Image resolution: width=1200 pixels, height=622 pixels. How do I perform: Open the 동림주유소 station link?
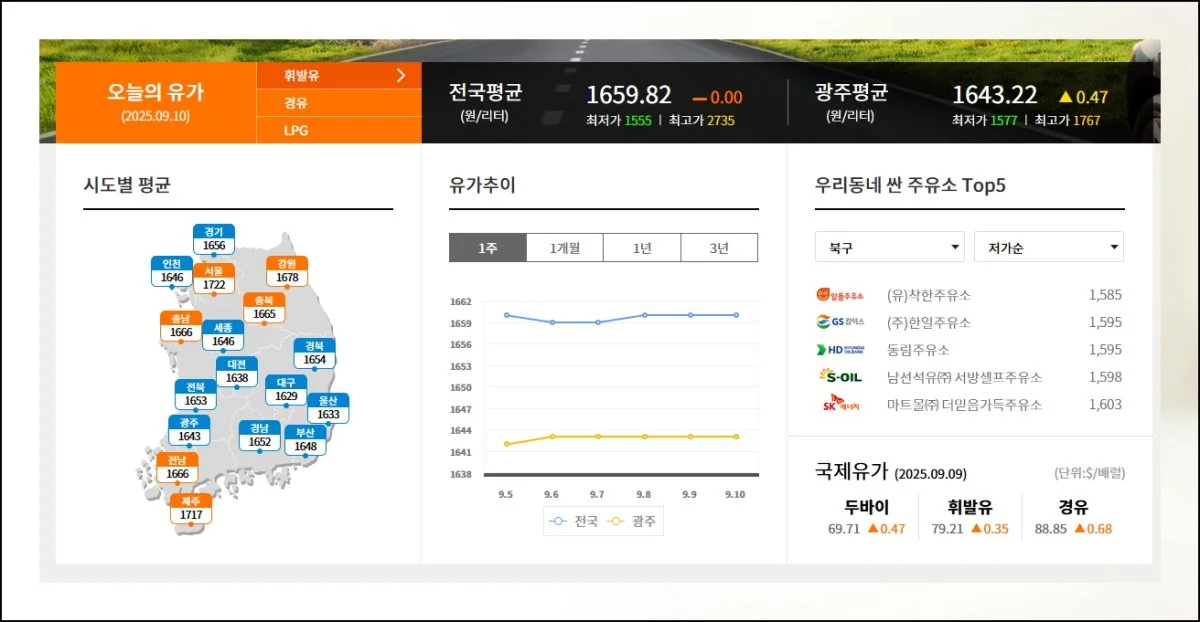[918, 350]
